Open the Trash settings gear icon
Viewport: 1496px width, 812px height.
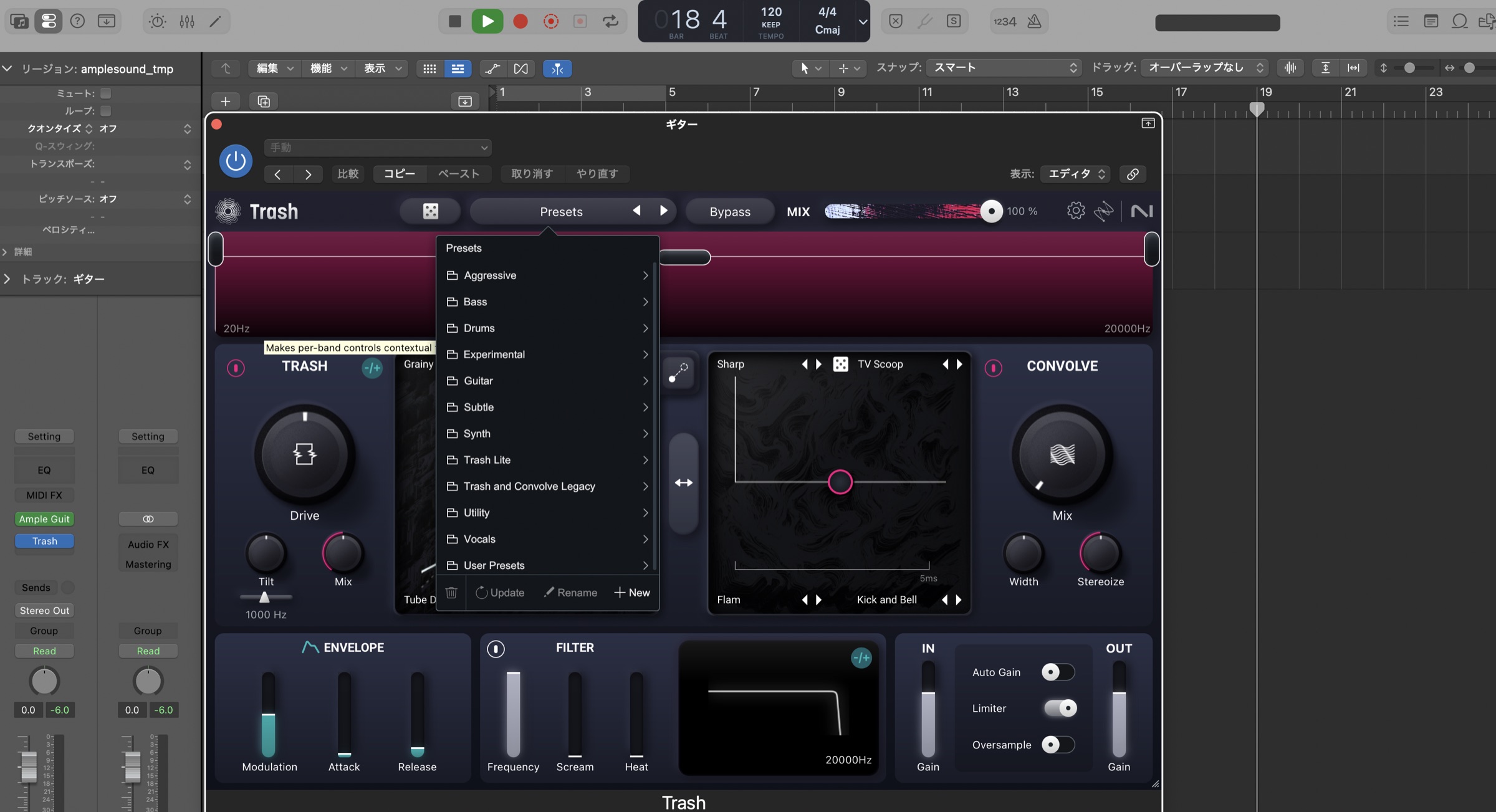(1076, 211)
